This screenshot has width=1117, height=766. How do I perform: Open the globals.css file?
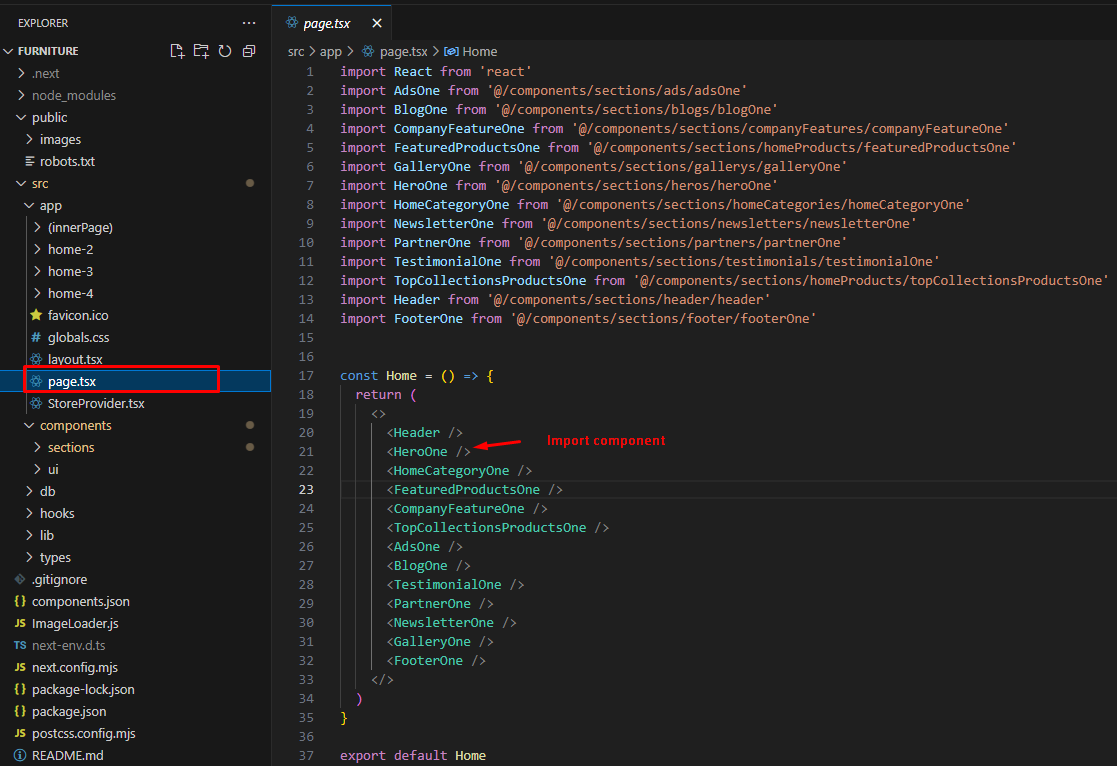(78, 337)
